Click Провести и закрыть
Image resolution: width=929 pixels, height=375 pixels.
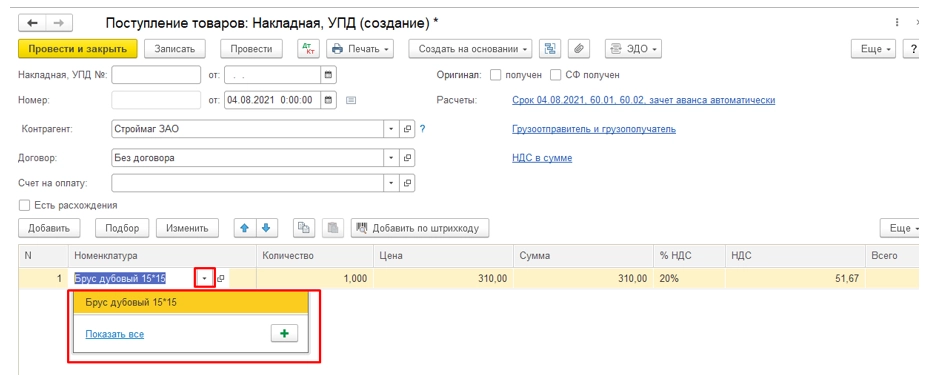coord(78,49)
